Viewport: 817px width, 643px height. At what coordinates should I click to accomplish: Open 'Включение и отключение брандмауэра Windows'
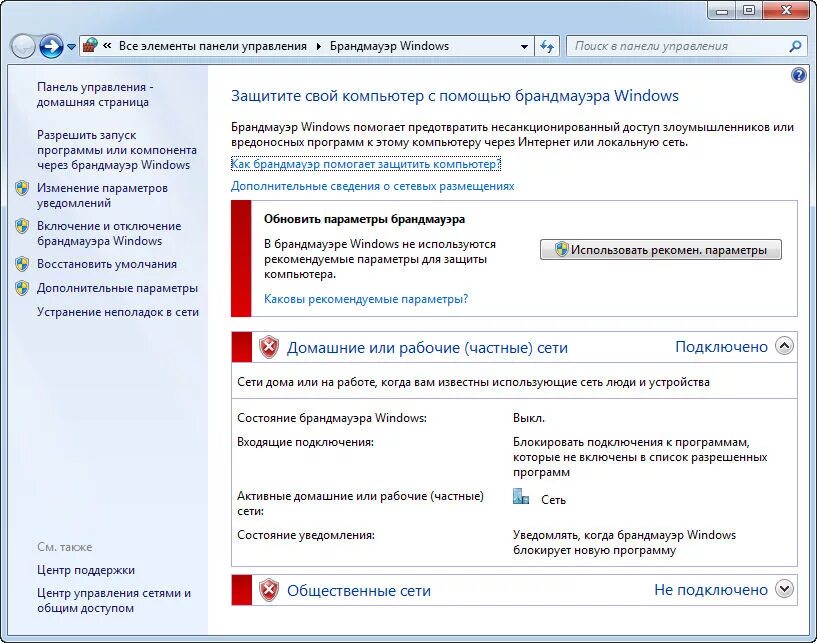[x=109, y=233]
